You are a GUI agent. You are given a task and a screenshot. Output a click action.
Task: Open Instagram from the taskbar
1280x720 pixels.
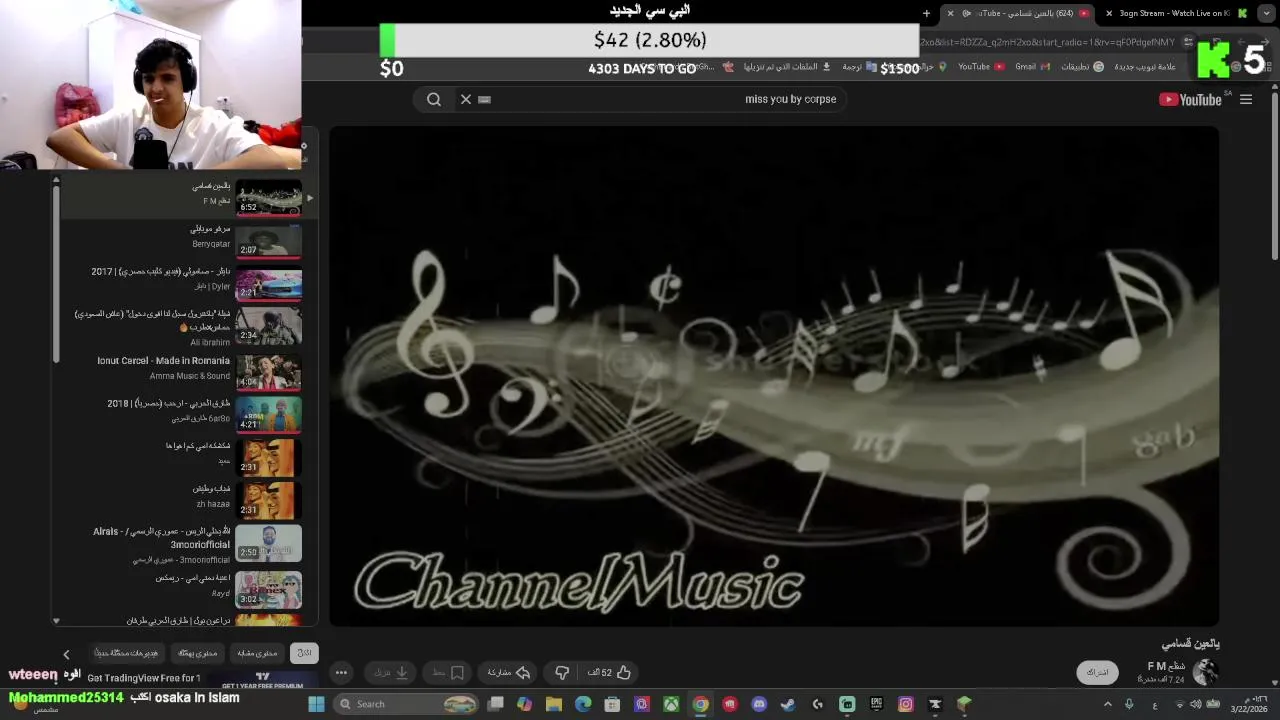point(905,704)
